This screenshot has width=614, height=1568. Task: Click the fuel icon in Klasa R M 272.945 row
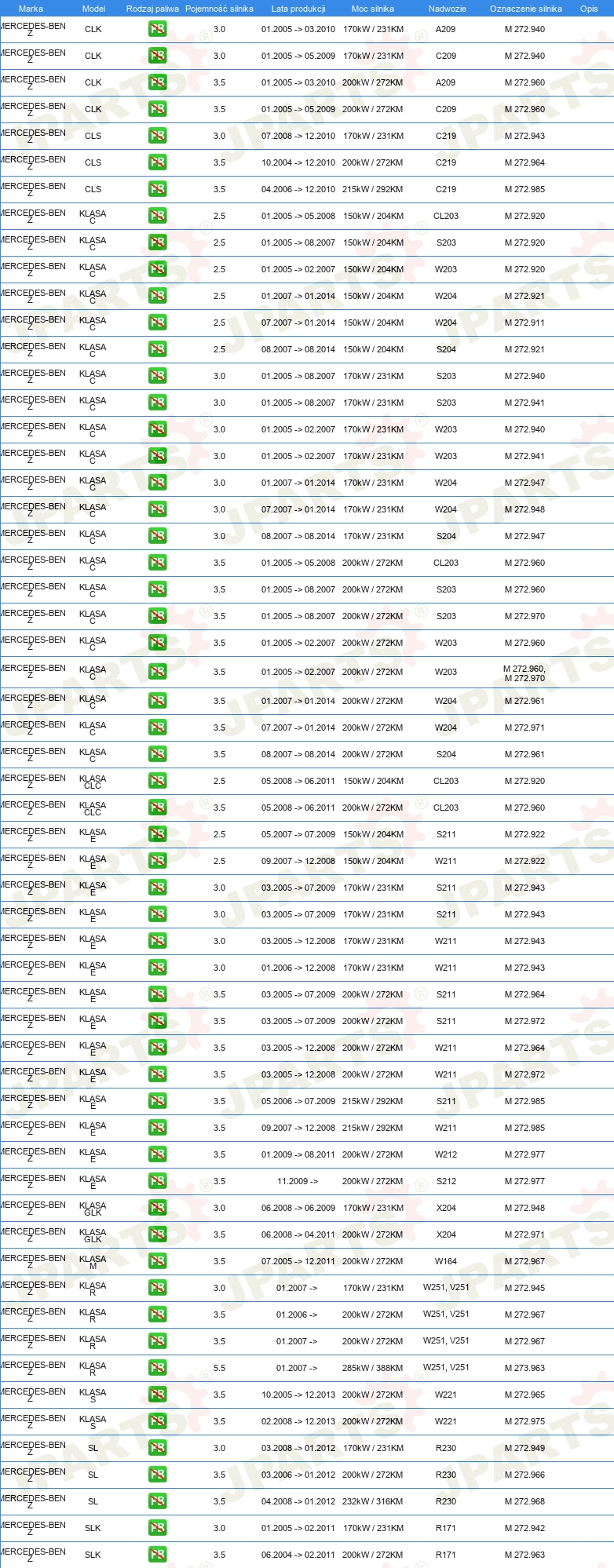157,1288
